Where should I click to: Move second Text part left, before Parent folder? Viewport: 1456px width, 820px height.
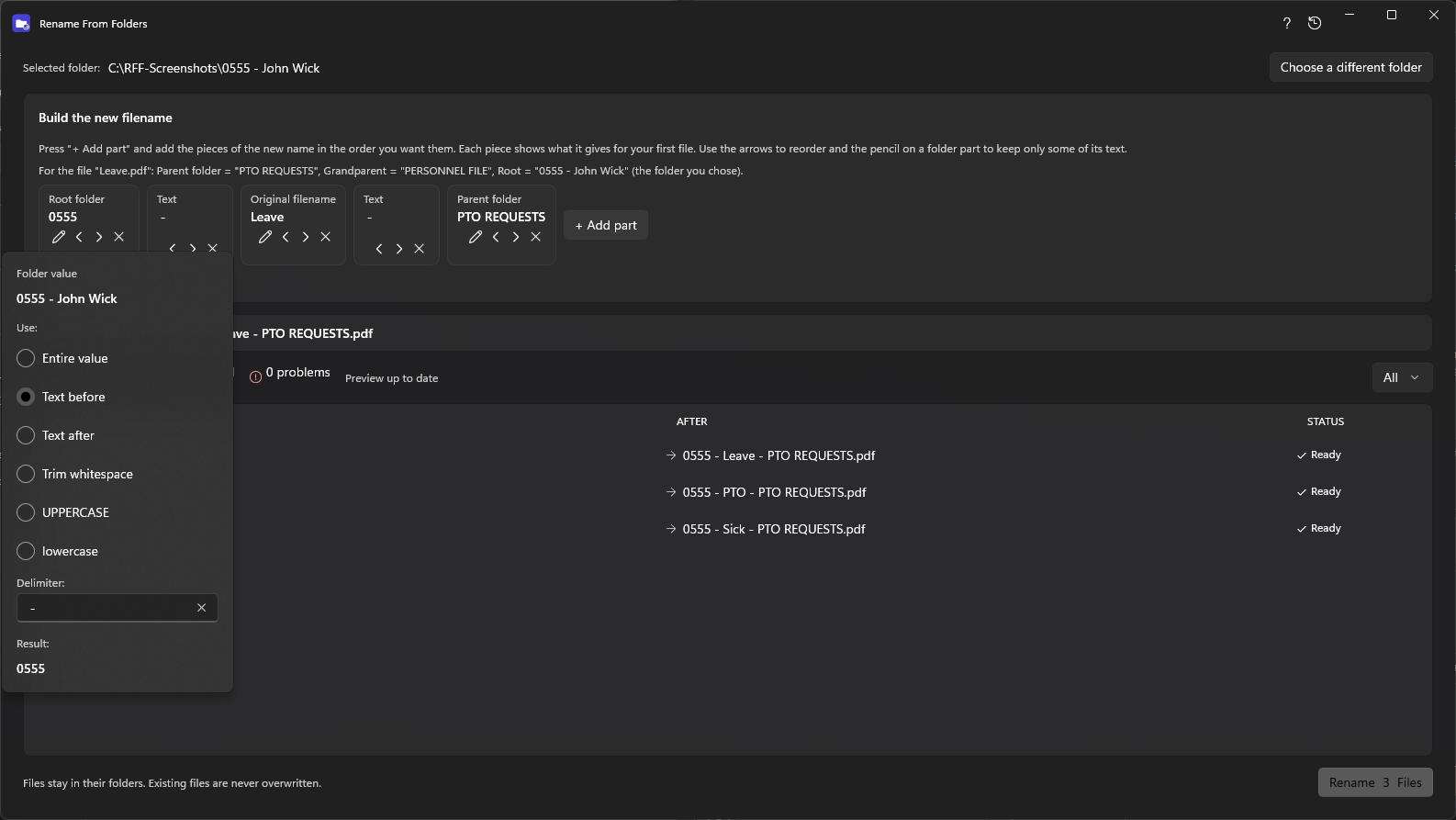(x=379, y=249)
